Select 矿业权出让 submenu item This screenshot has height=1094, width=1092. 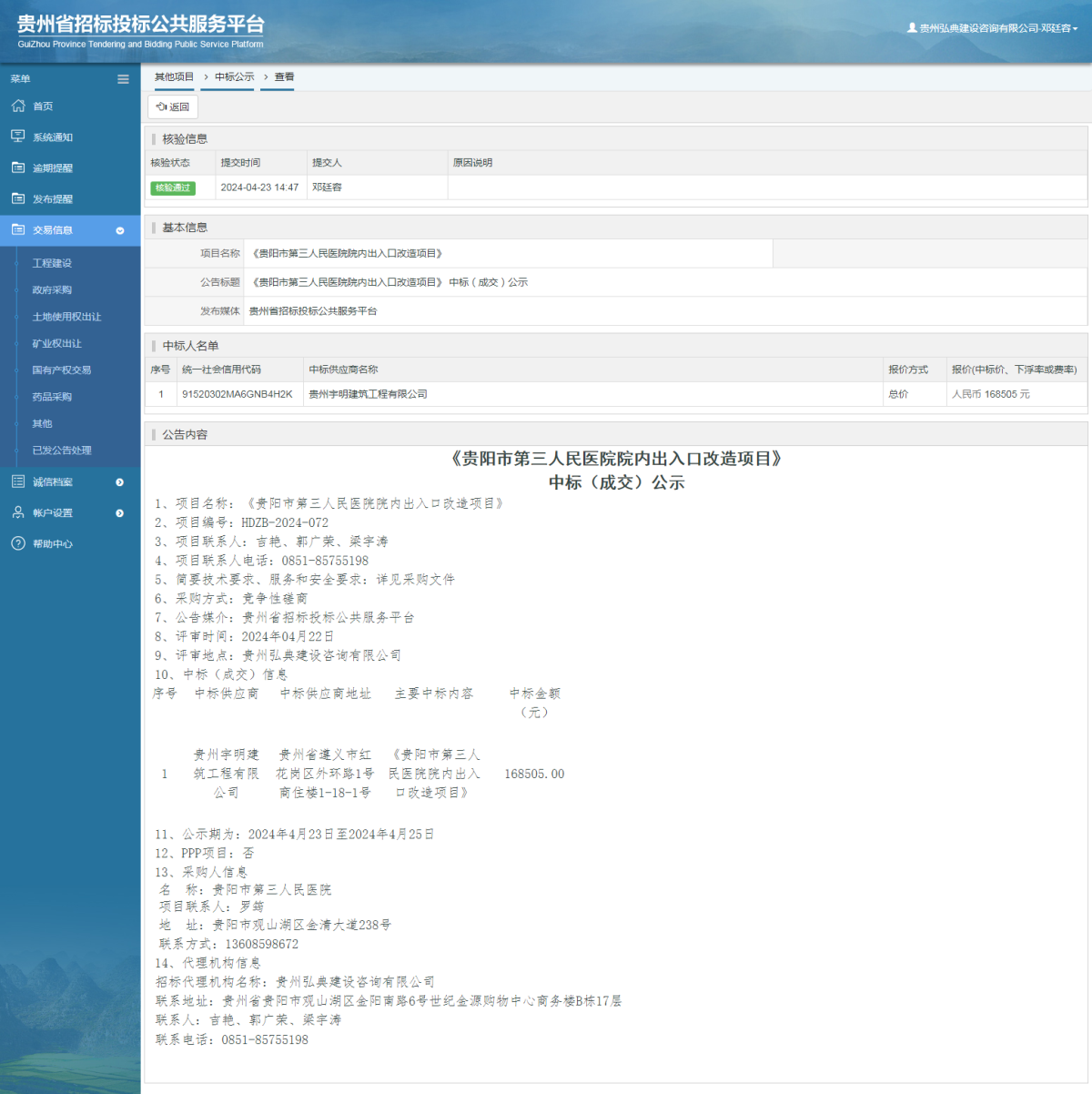pyautogui.click(x=56, y=344)
